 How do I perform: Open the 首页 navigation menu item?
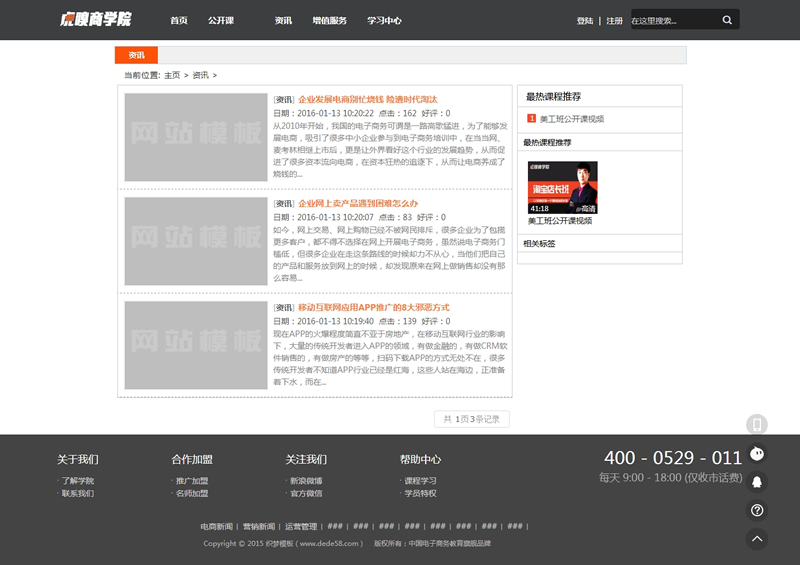click(178, 20)
